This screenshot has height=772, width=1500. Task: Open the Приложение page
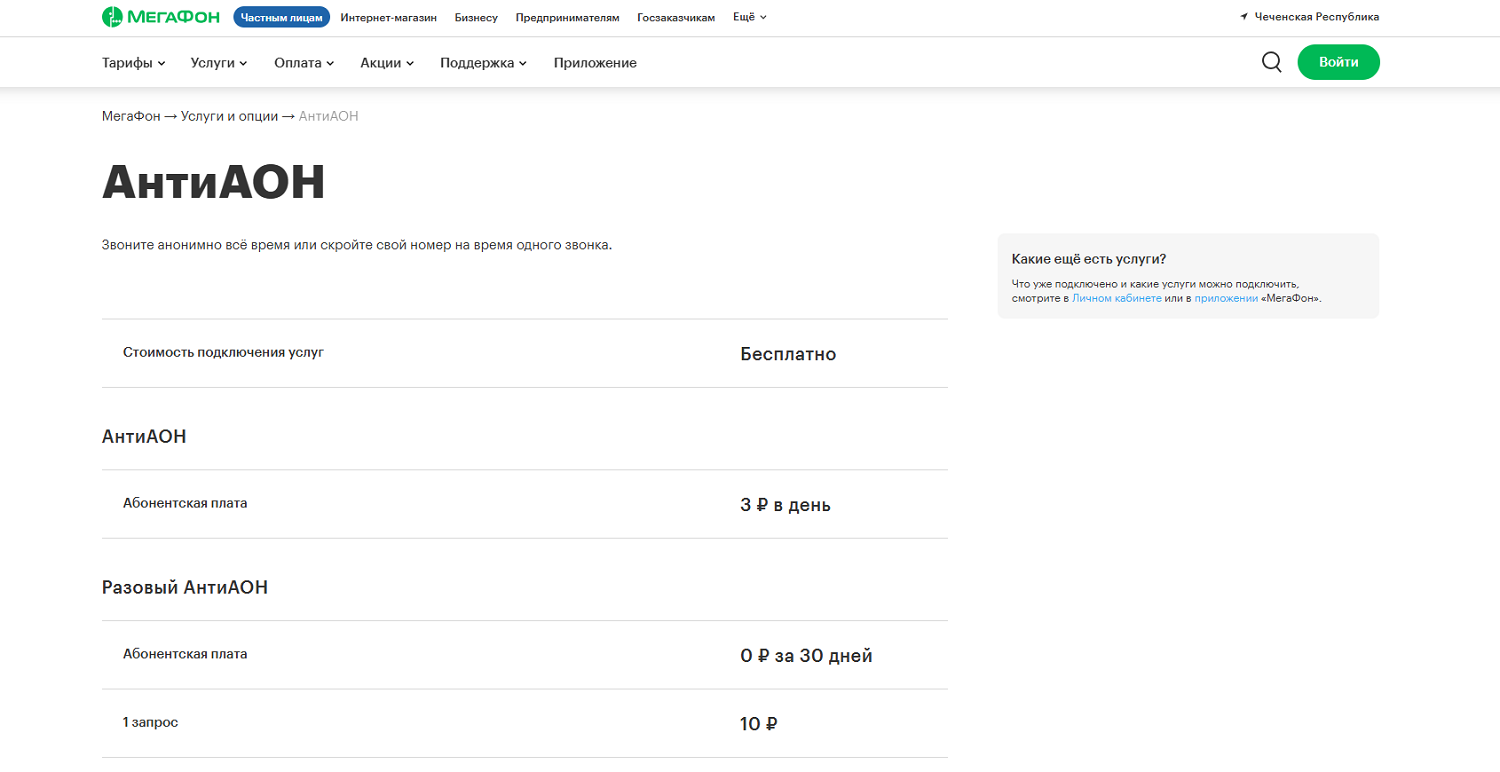pyautogui.click(x=595, y=63)
